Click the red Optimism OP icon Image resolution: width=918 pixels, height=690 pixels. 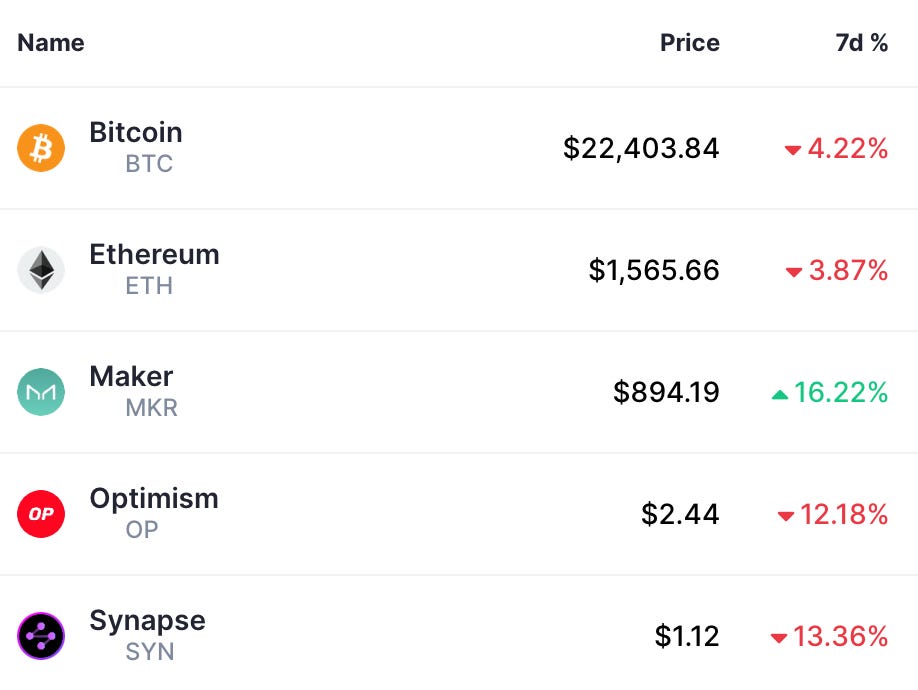[x=41, y=514]
